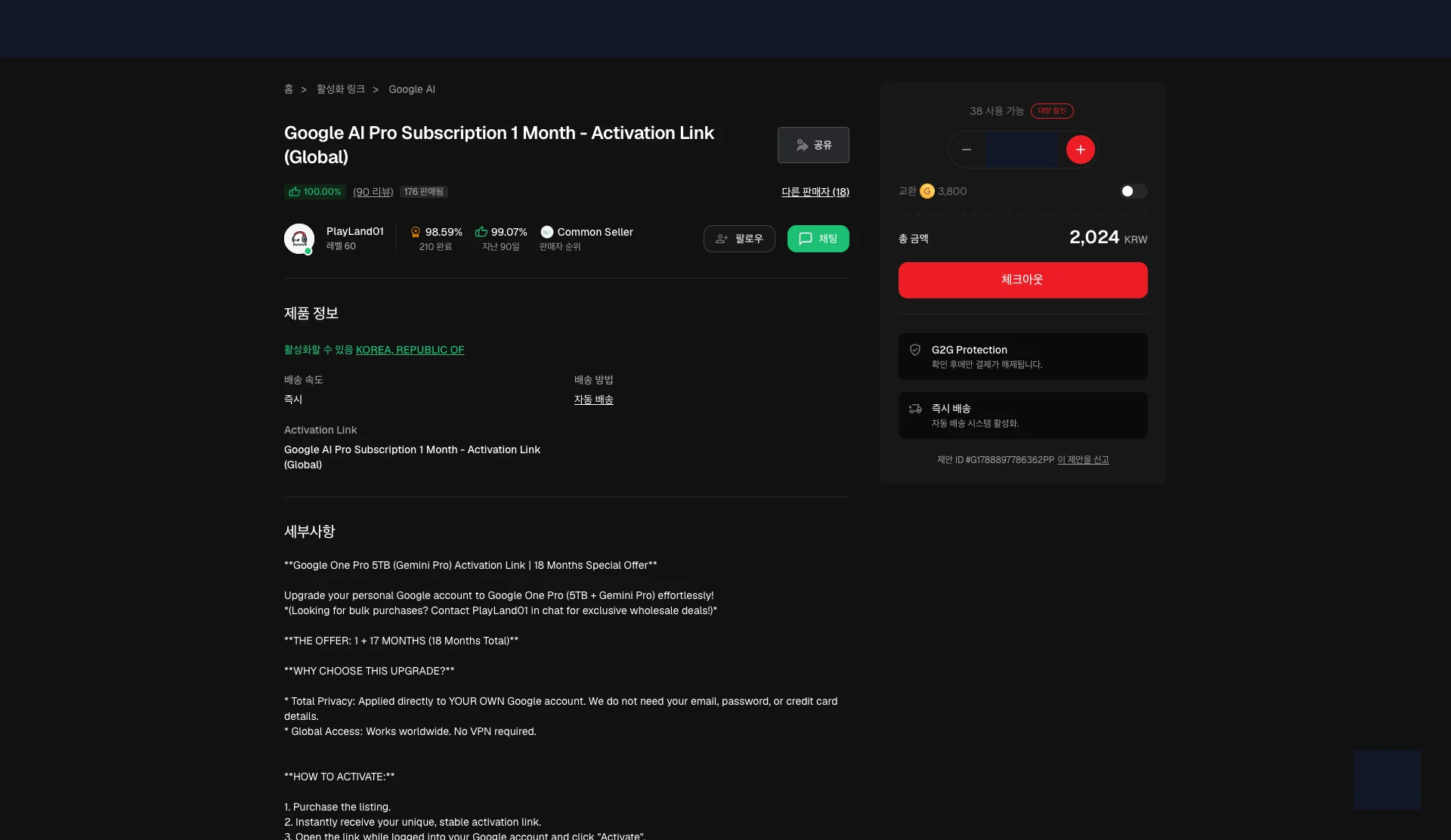This screenshot has height=840, width=1451.
Task: Increase quantity with the red plus button
Action: [1080, 150]
